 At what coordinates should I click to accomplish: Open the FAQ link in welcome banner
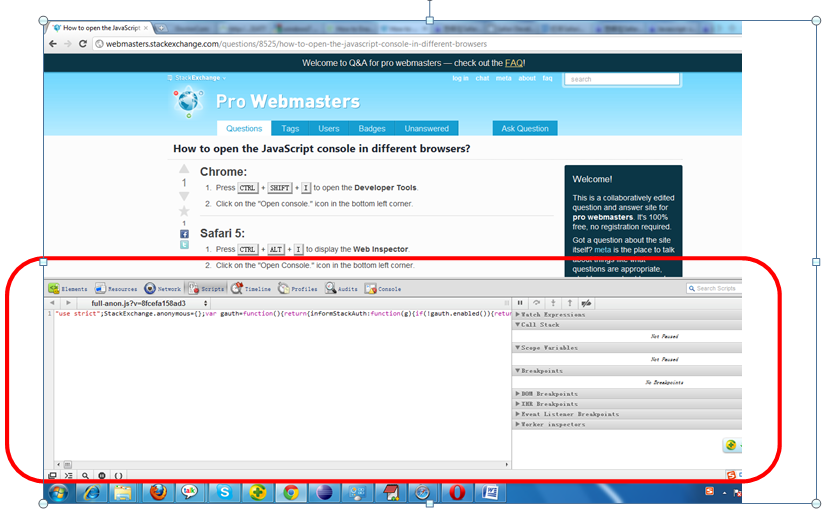tap(514, 63)
